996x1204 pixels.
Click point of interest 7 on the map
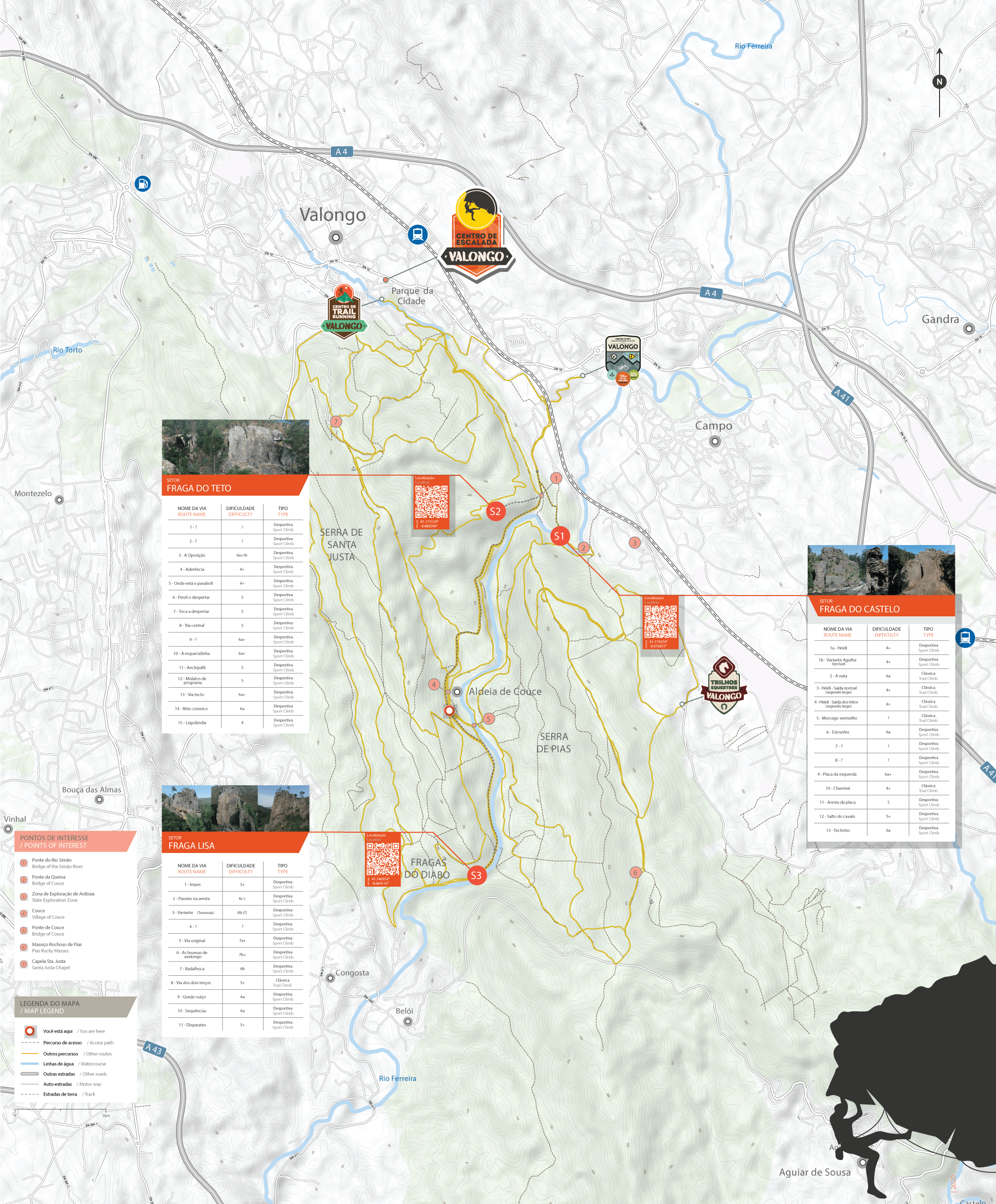336,421
